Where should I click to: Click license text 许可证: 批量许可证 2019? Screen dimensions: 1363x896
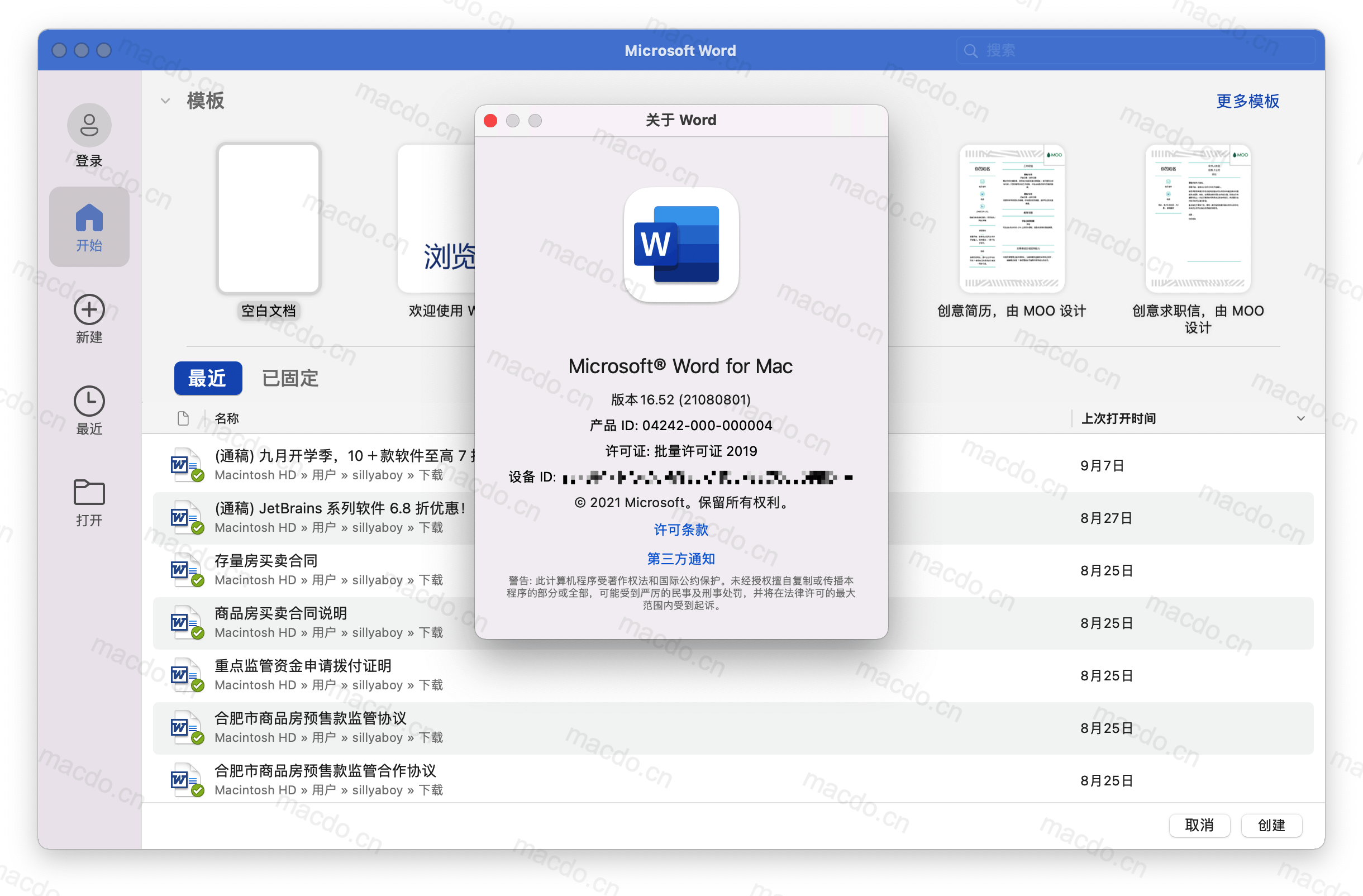681,451
